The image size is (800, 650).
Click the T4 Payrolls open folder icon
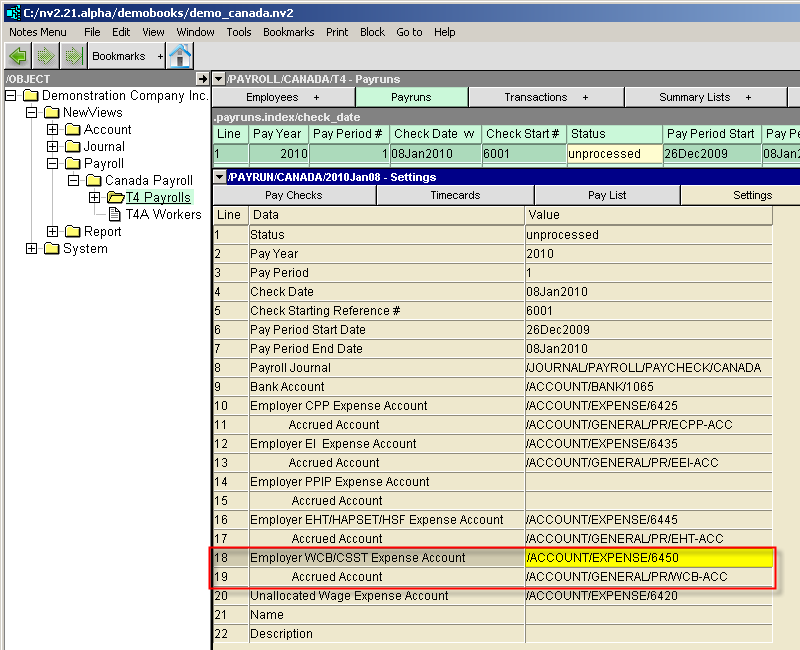115,197
